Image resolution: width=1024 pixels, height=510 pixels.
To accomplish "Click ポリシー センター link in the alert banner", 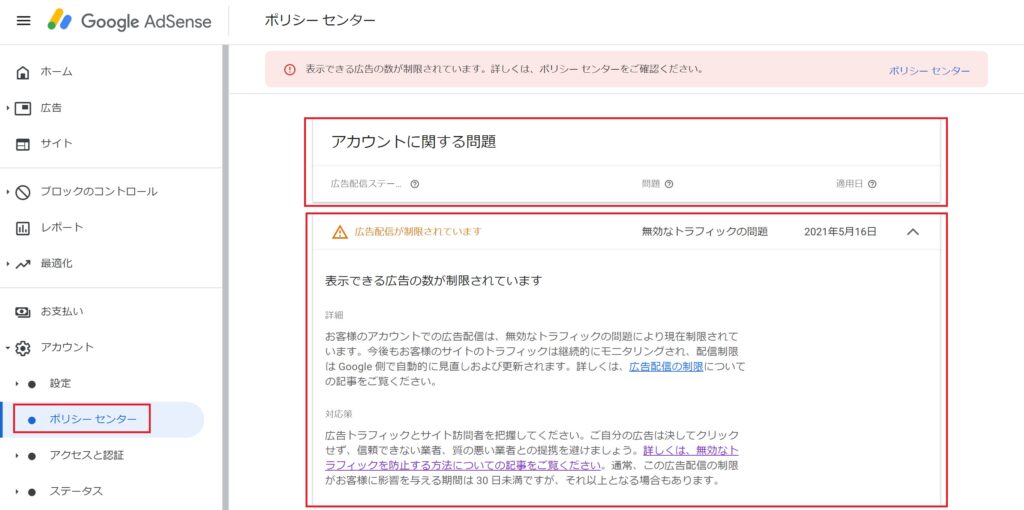I will 929,71.
